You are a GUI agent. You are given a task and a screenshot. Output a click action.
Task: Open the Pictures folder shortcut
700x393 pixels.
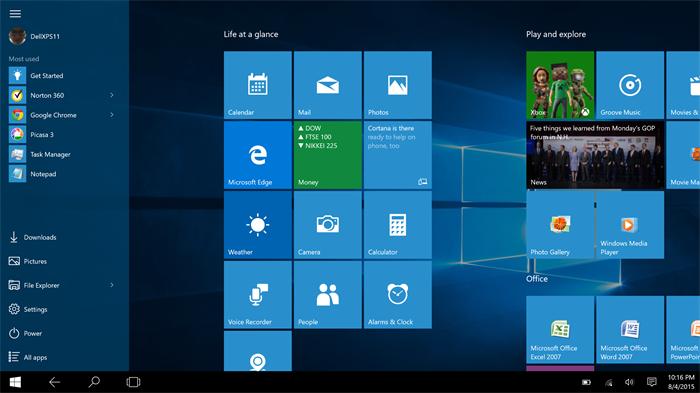[x=28, y=261]
